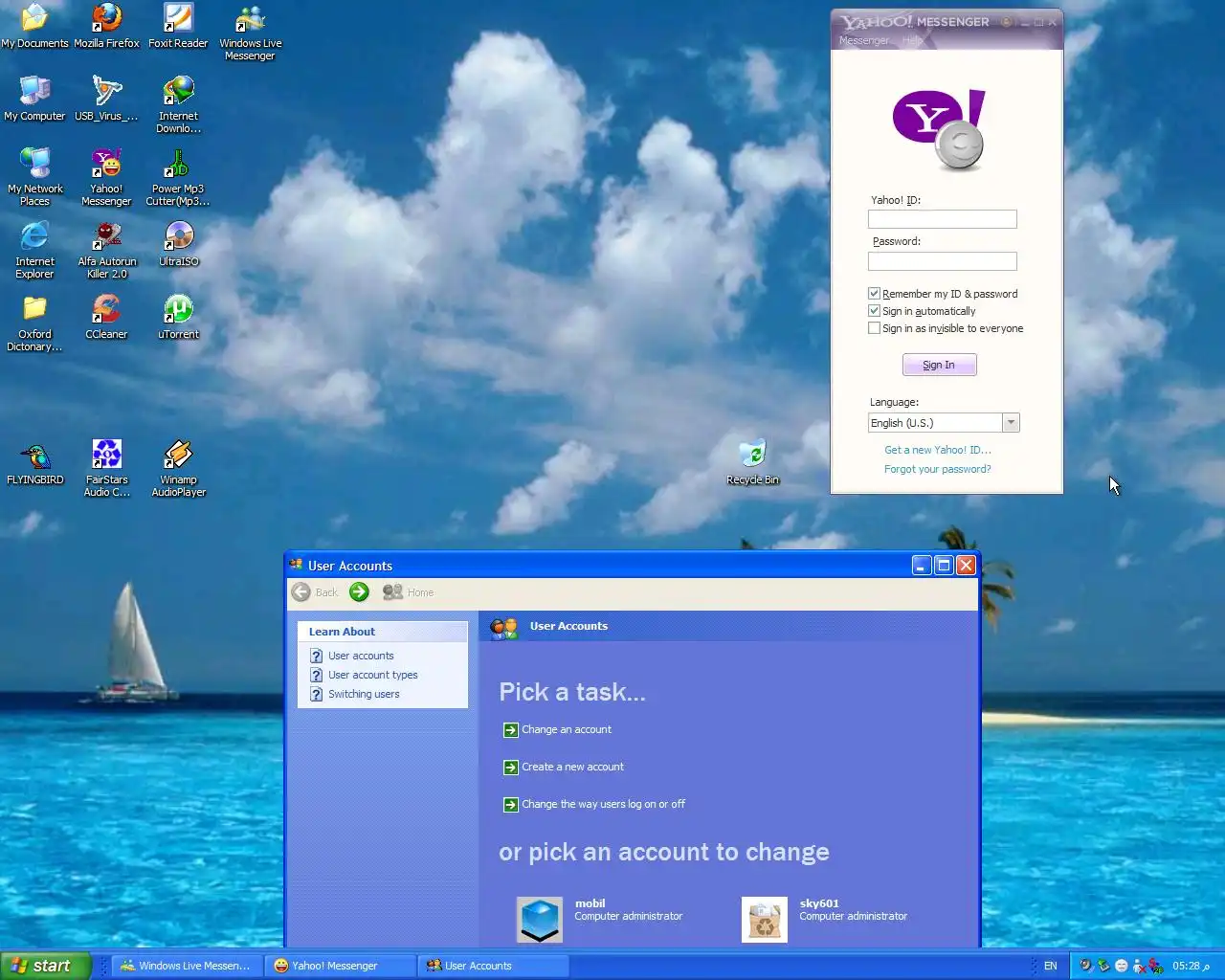Open the User accounts help topic
Image resolution: width=1225 pixels, height=980 pixels.
[x=361, y=656]
